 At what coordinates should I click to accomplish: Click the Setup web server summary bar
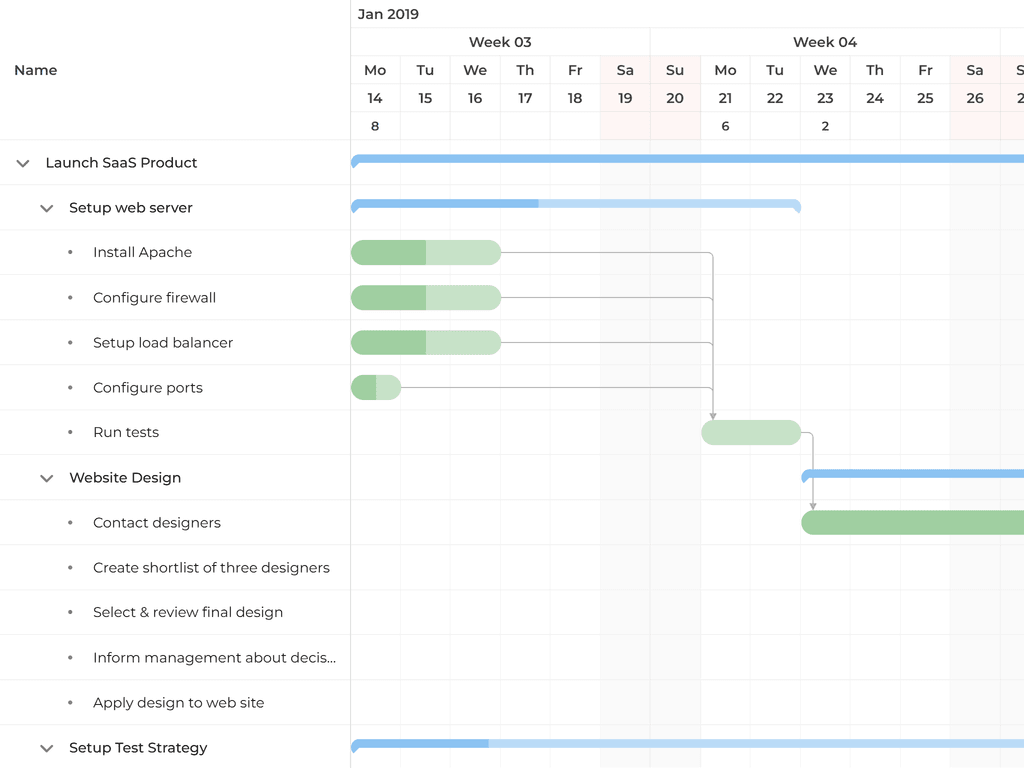point(575,207)
